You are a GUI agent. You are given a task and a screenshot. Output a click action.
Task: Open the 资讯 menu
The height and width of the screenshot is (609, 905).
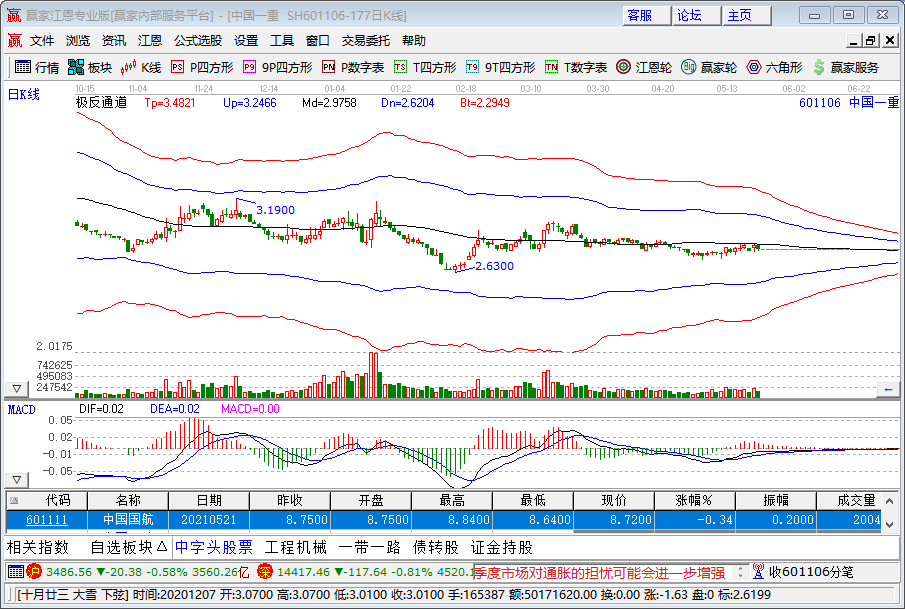tap(114, 40)
